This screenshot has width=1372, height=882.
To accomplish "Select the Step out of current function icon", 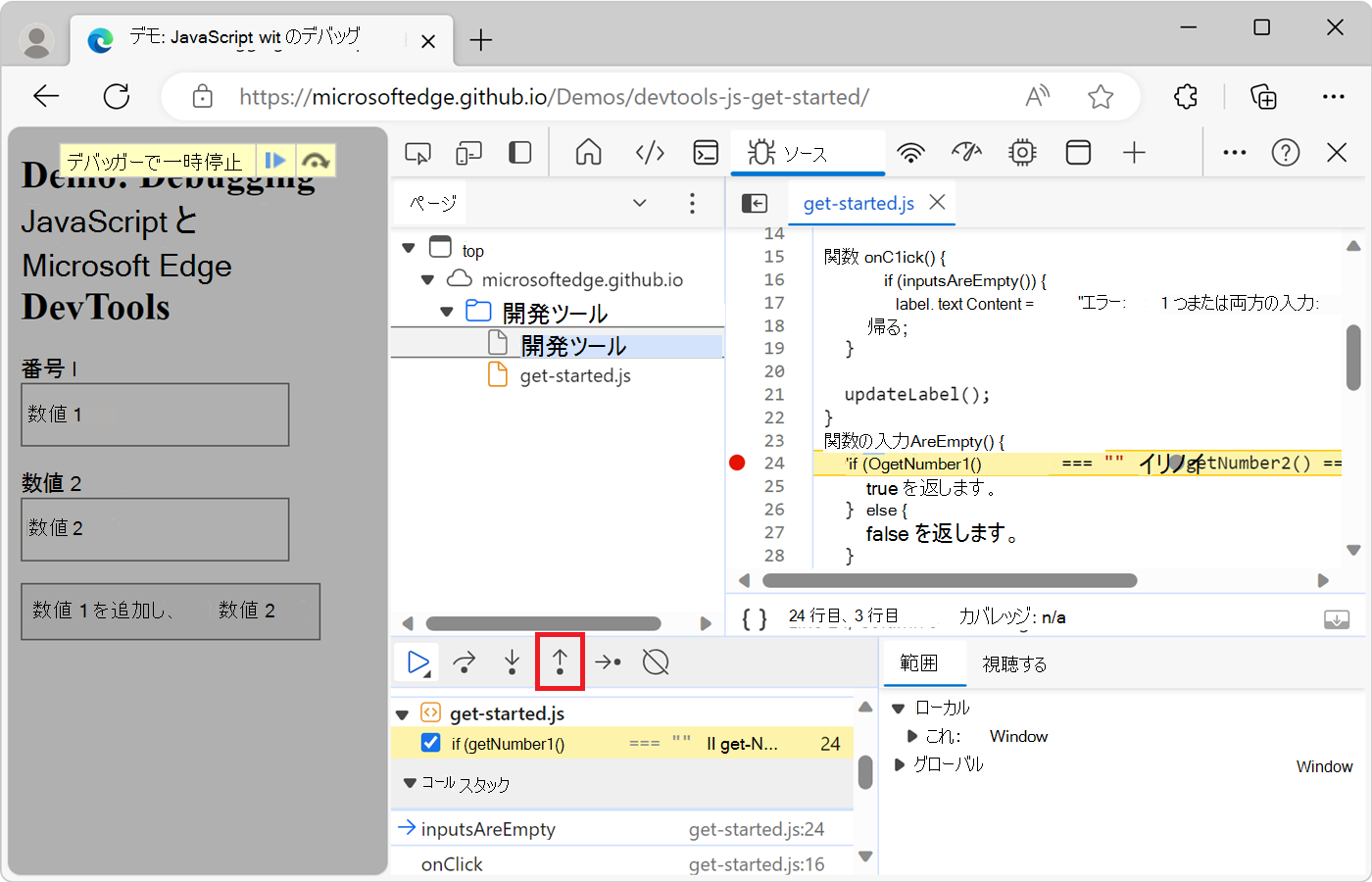I will tap(560, 661).
